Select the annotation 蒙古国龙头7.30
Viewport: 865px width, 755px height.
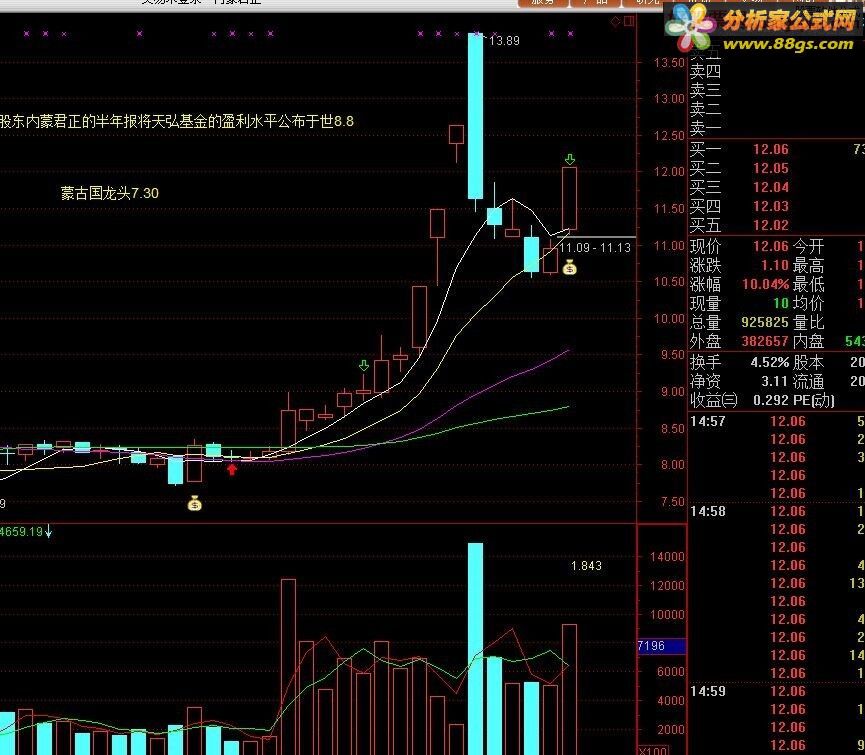109,193
